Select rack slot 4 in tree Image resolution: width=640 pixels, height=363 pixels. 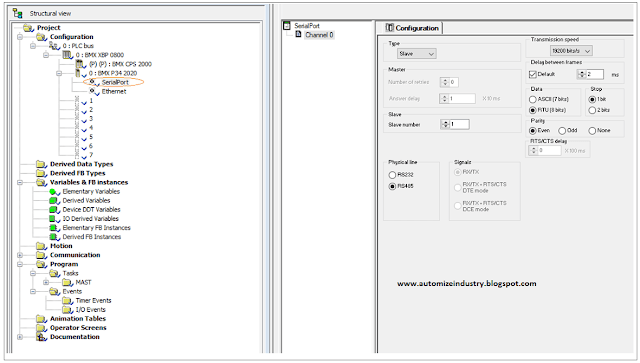91,128
